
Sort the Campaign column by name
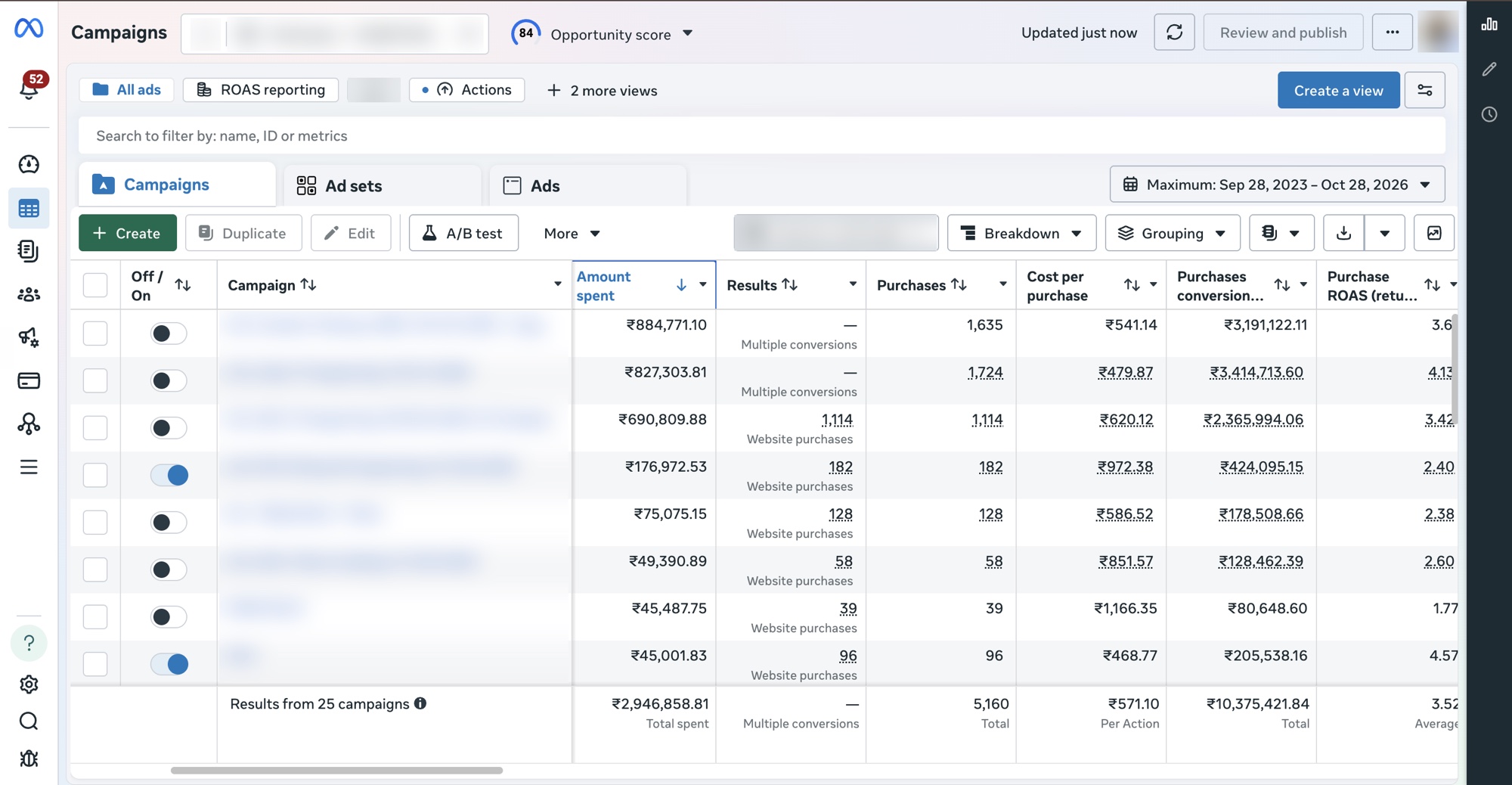[x=308, y=285]
